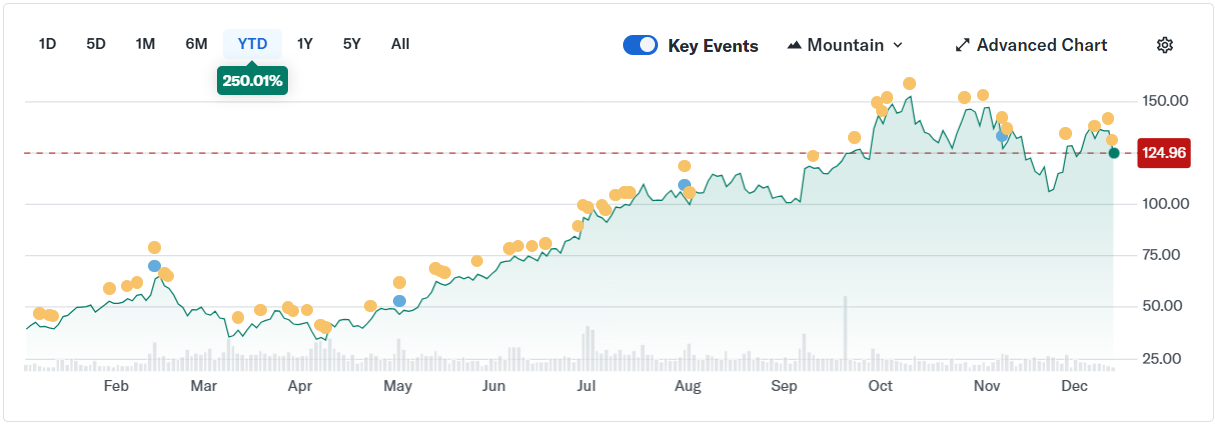Select the 1D time range tab
This screenshot has width=1215, height=430.
coord(47,44)
